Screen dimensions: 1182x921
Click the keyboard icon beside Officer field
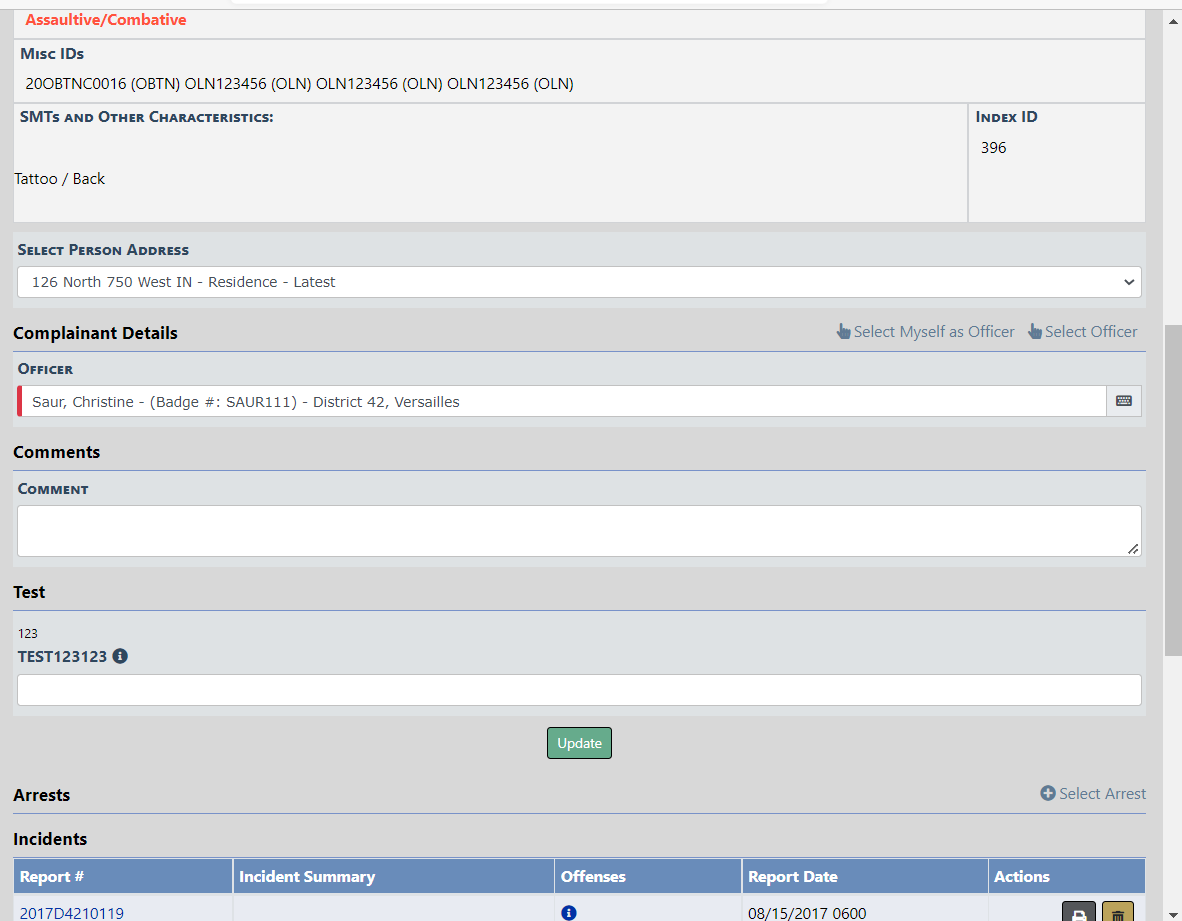tap(1124, 401)
